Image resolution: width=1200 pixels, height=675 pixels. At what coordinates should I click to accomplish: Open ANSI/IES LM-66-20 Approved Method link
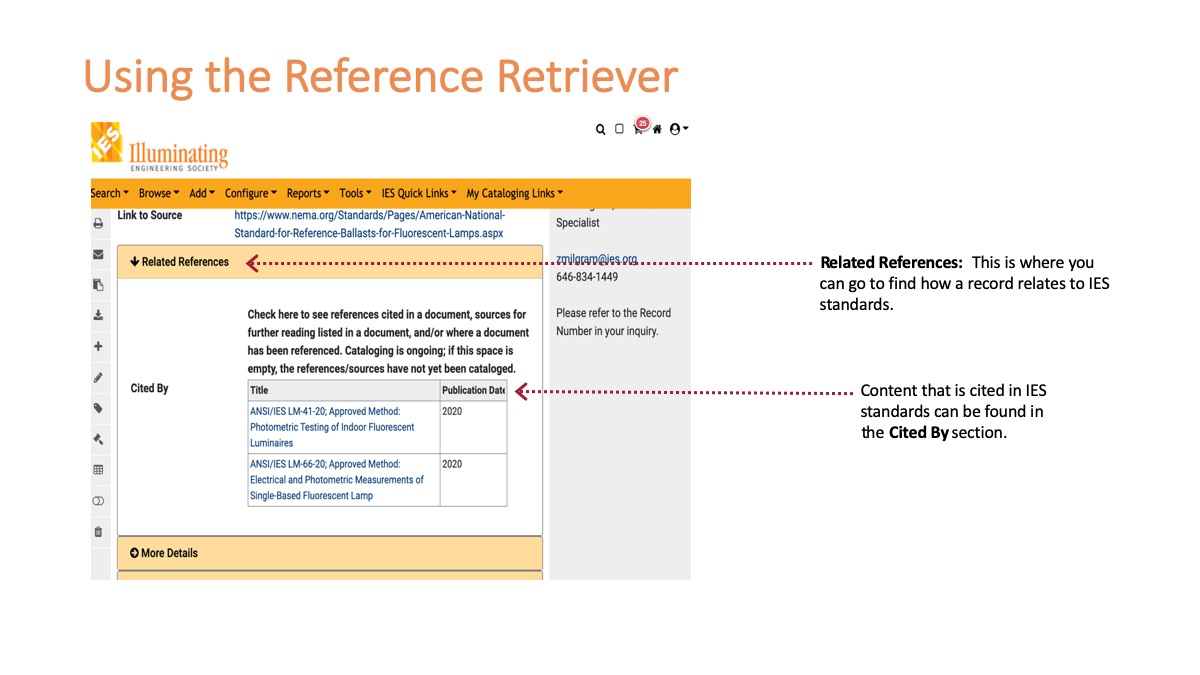pyautogui.click(x=337, y=480)
